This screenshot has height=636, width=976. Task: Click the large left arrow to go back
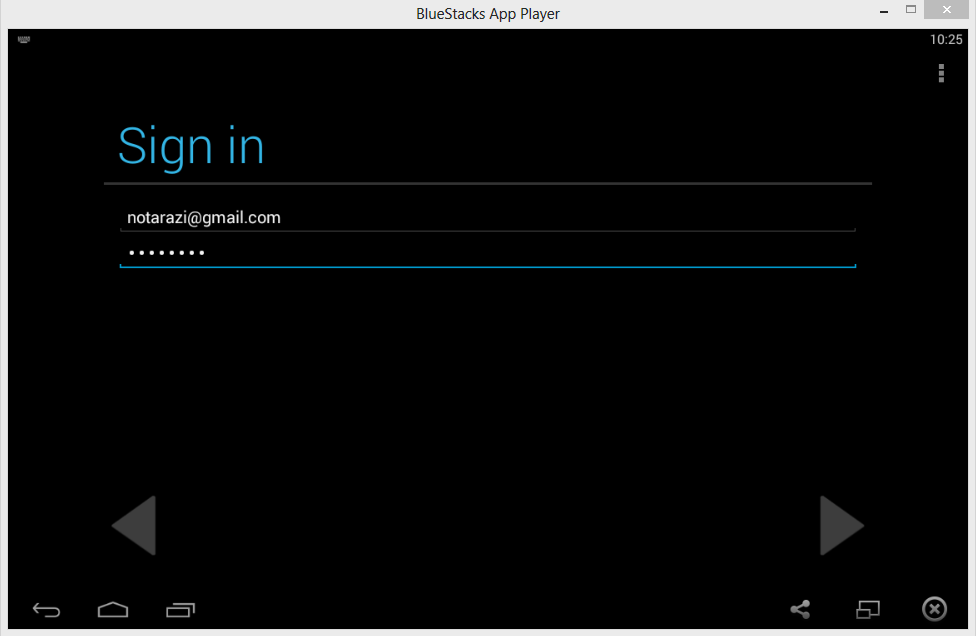pos(134,525)
